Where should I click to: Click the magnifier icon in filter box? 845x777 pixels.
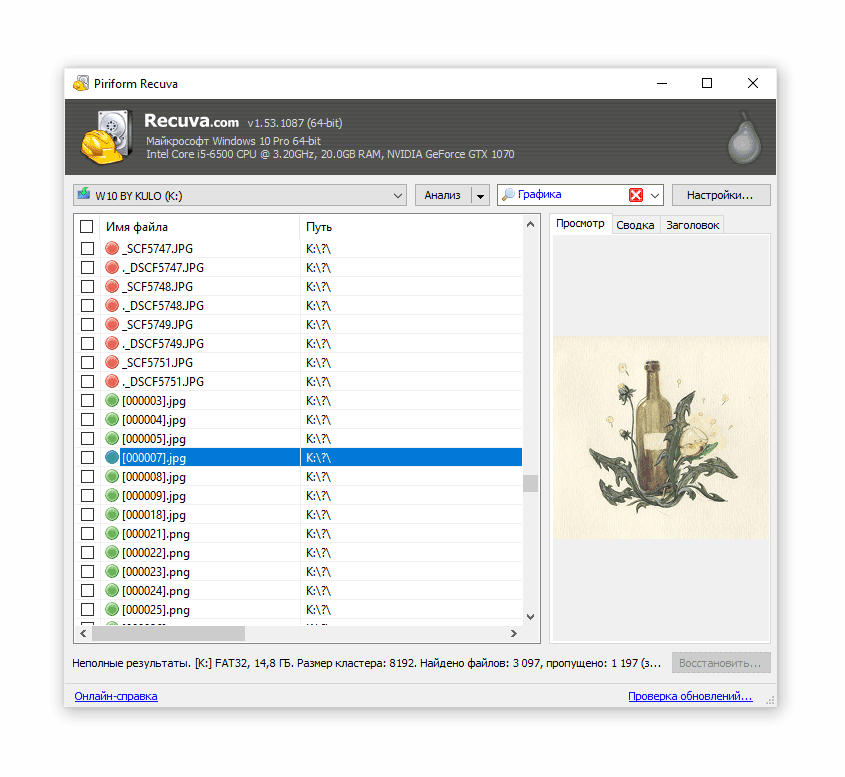[508, 195]
